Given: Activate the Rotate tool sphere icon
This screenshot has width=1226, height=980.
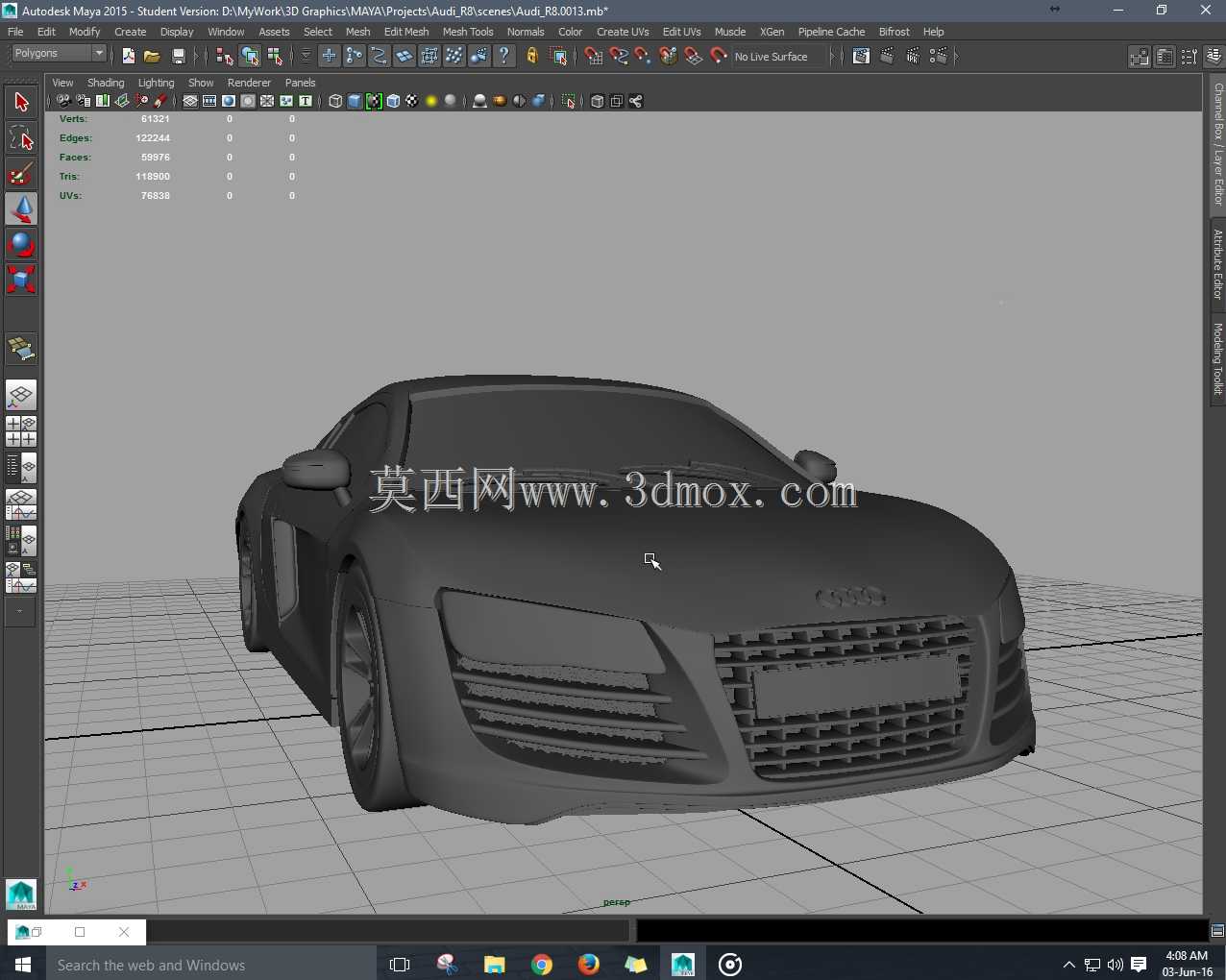Looking at the screenshot, I should (x=21, y=244).
